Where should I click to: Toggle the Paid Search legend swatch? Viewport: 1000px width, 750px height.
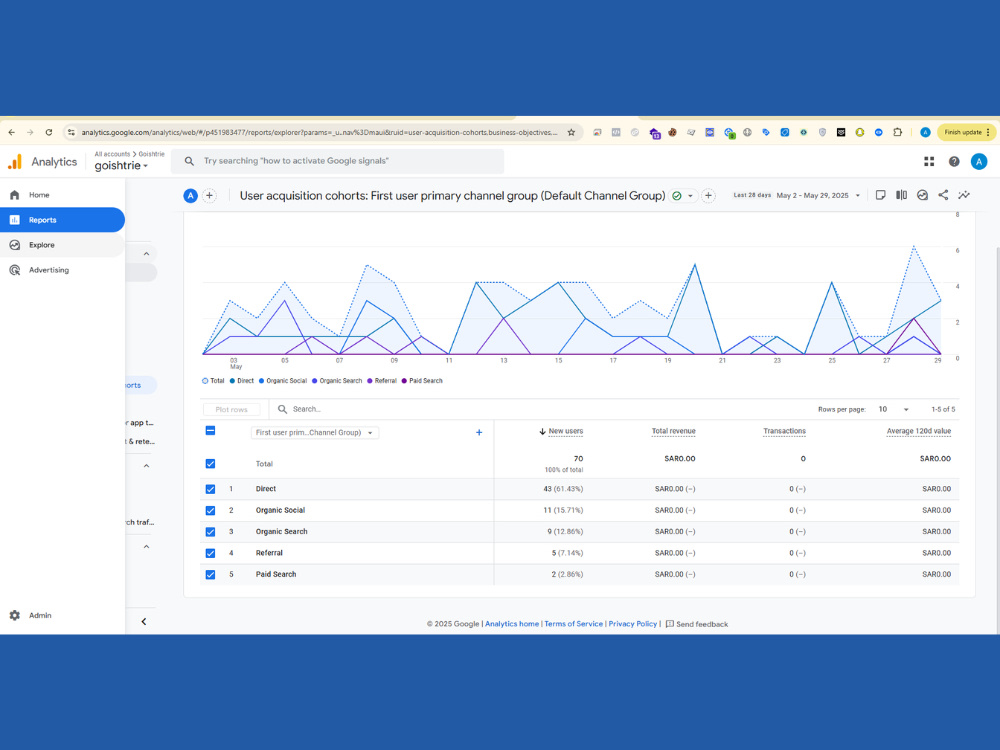404,381
